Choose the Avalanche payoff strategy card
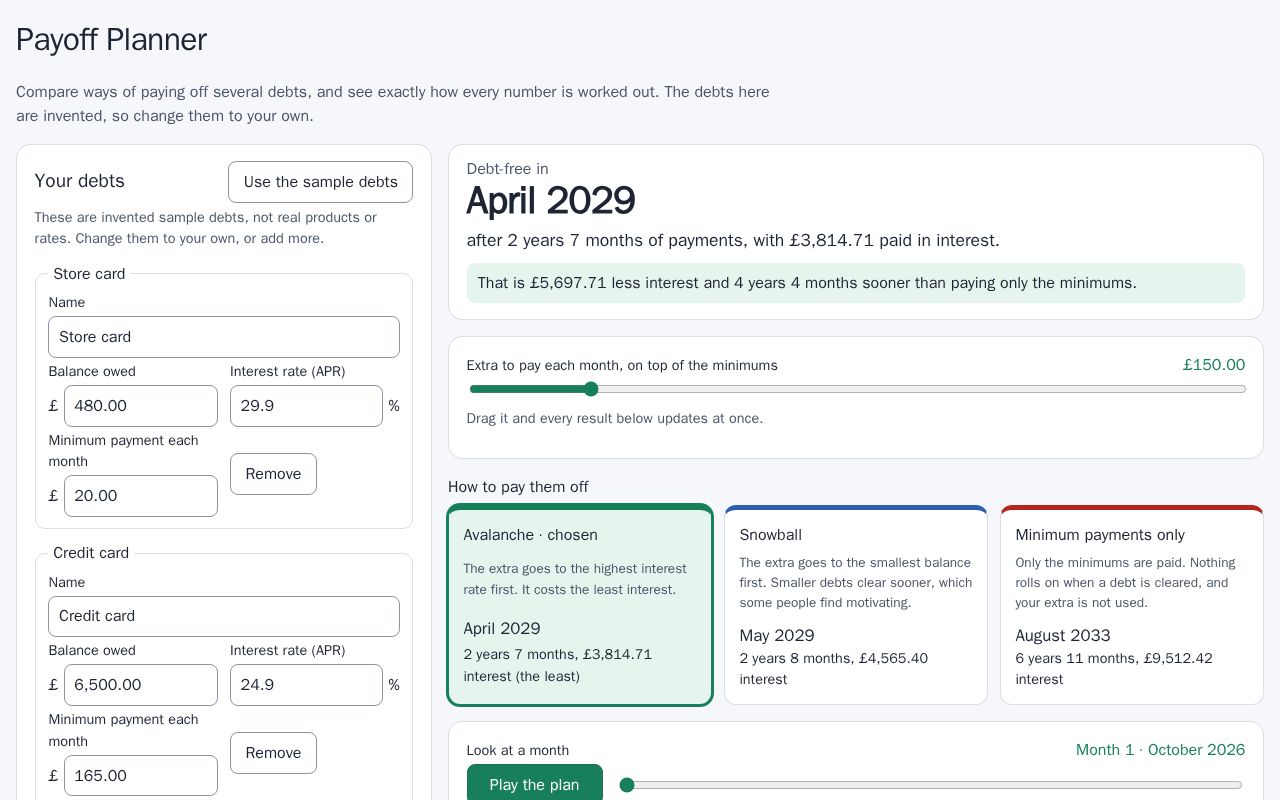The image size is (1280, 800). (x=580, y=605)
